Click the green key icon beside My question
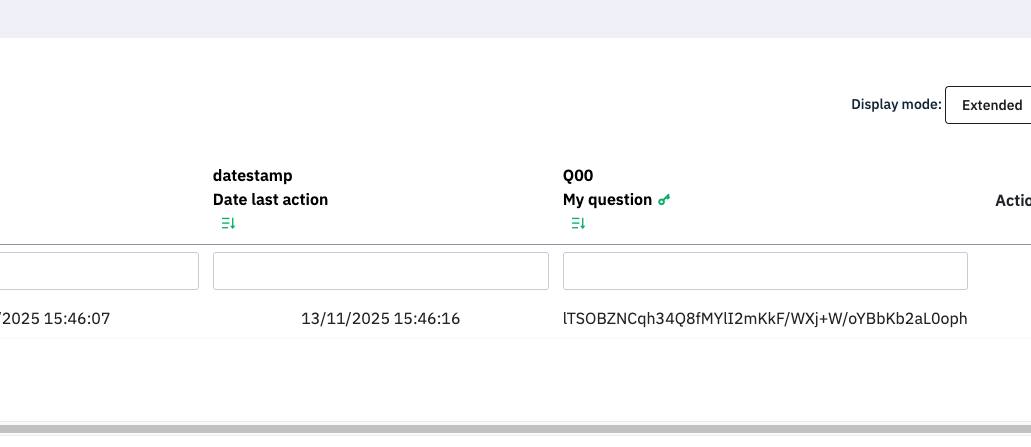Screen dimensions: 1031x447 pos(664,200)
